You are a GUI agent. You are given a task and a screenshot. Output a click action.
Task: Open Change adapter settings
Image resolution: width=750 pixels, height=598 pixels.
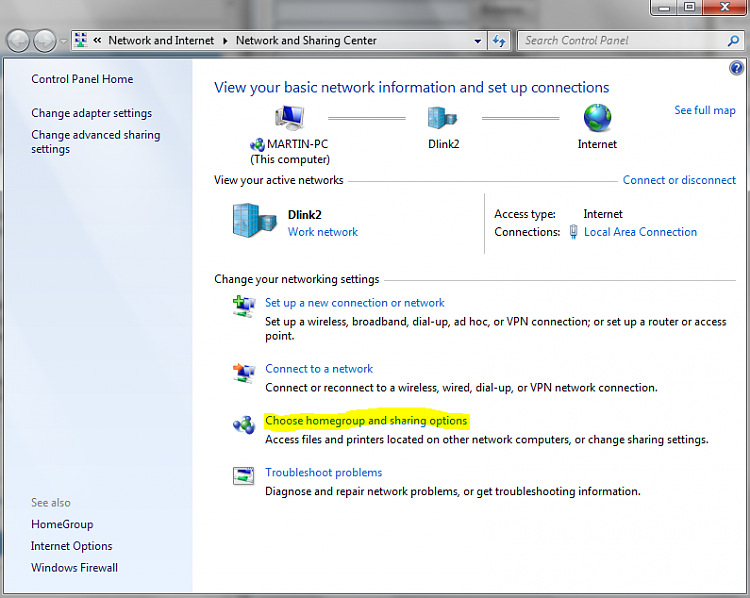(91, 113)
